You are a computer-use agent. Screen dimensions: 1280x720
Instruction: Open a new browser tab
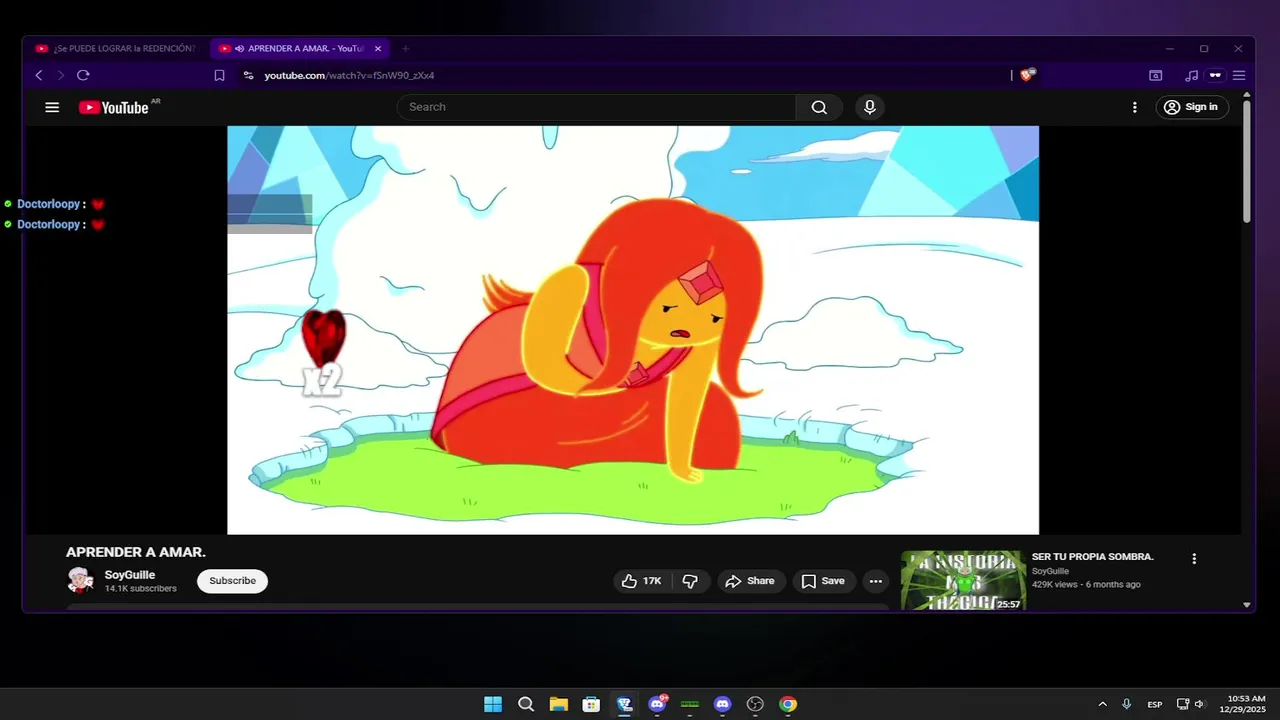click(405, 48)
